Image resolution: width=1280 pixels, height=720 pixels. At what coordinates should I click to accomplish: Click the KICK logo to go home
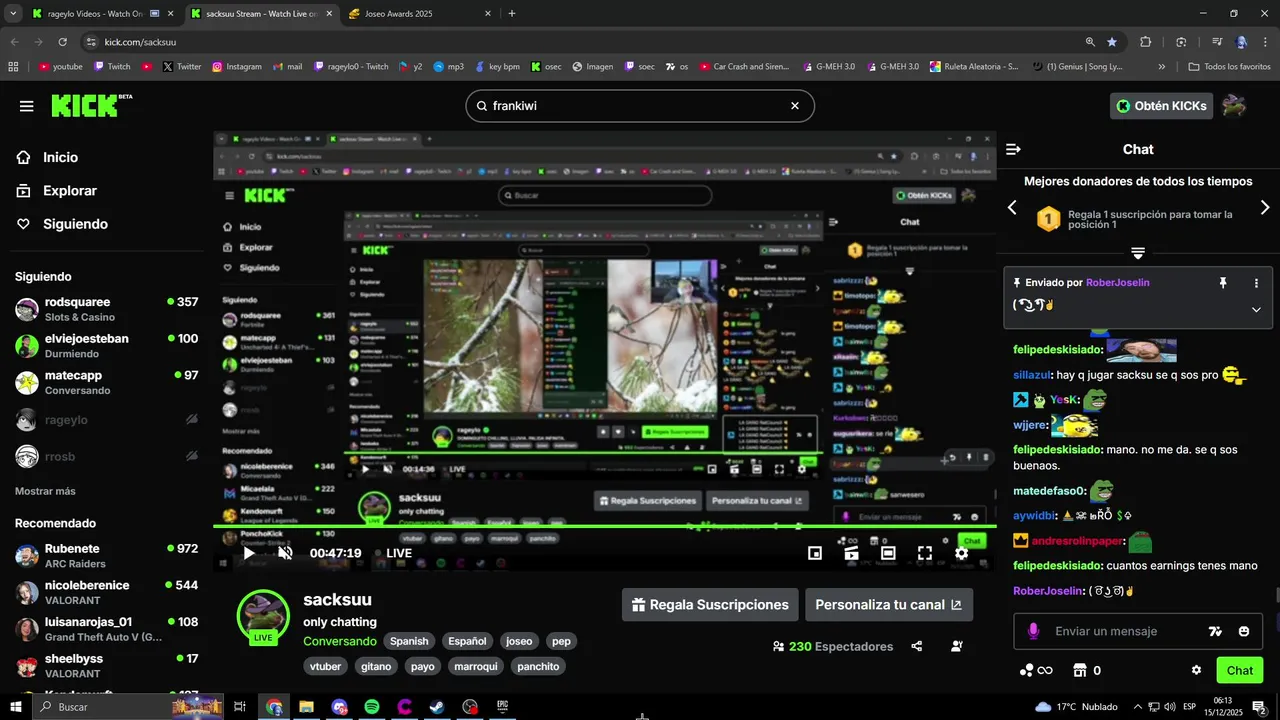click(x=90, y=105)
